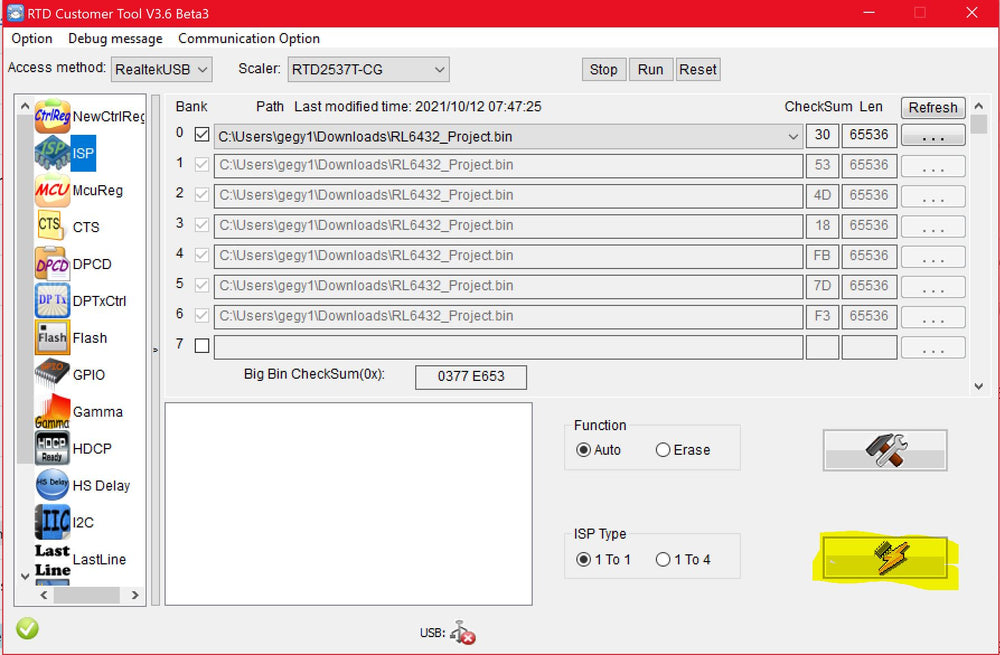This screenshot has height=655, width=1000.
Task: Select the DPCD tool
Action: (x=52, y=263)
